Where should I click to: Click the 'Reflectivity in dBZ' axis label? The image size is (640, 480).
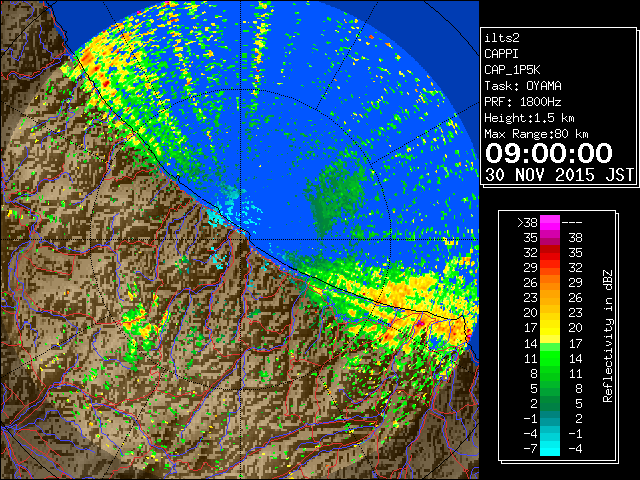pos(608,336)
